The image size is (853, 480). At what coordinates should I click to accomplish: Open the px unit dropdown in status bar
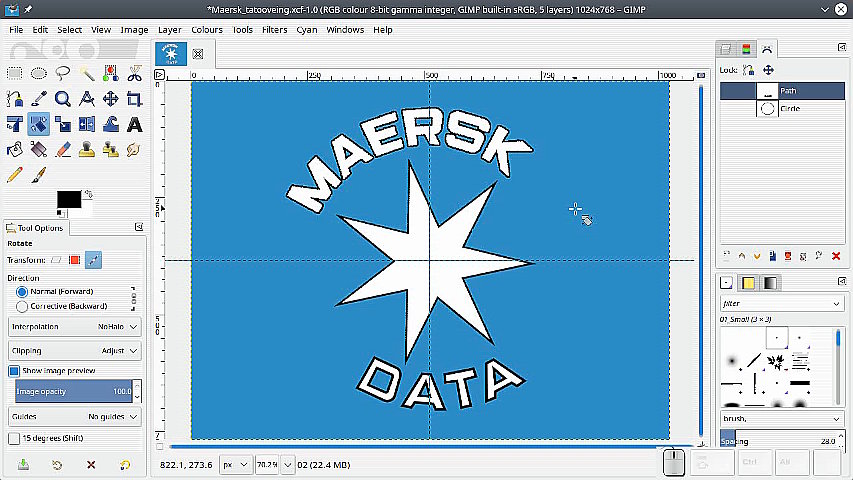pyautogui.click(x=236, y=465)
